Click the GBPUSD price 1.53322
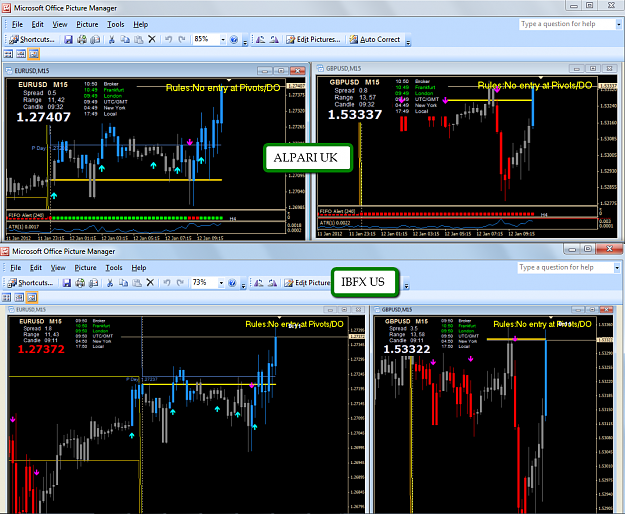Viewport: 625px width, 514px height. tap(407, 349)
